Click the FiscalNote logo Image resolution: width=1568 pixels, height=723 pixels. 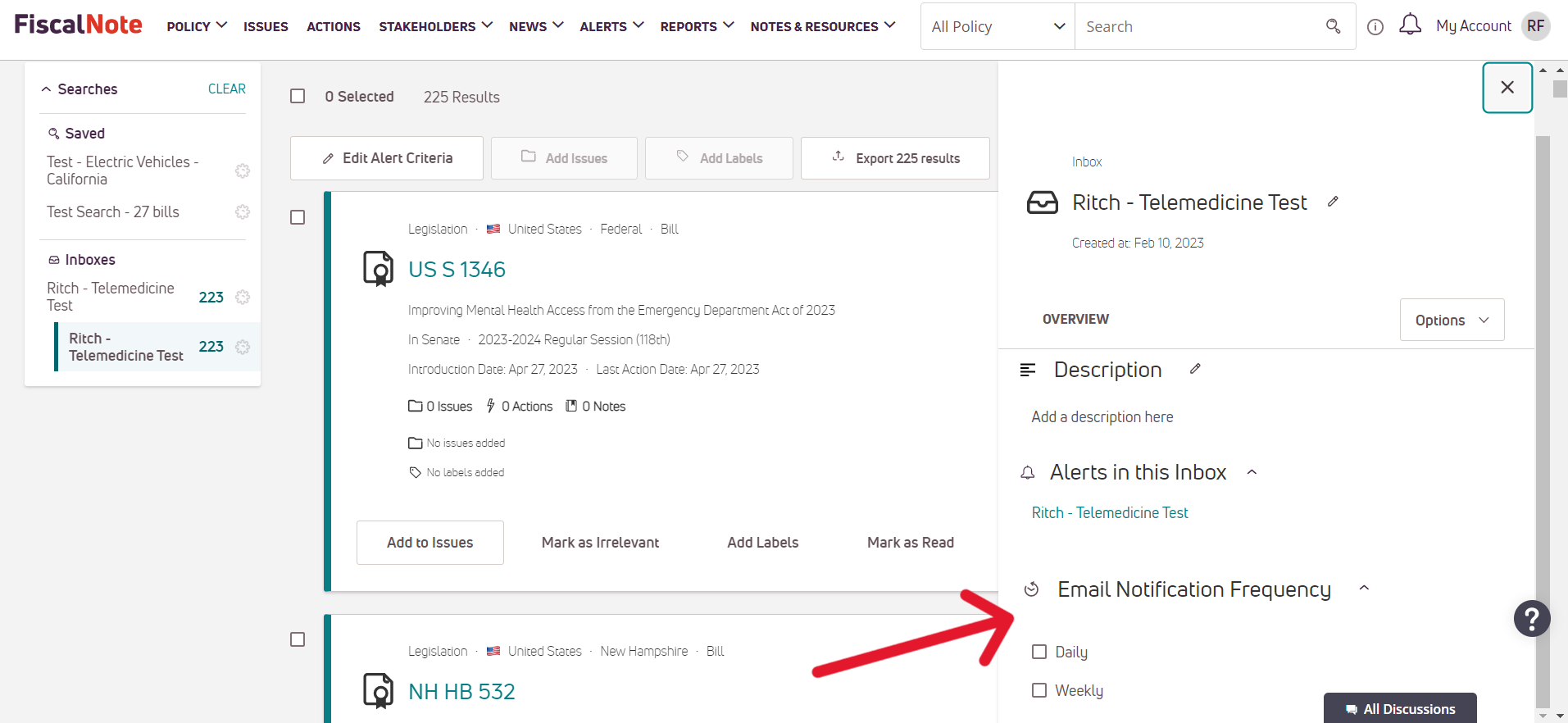(x=78, y=25)
